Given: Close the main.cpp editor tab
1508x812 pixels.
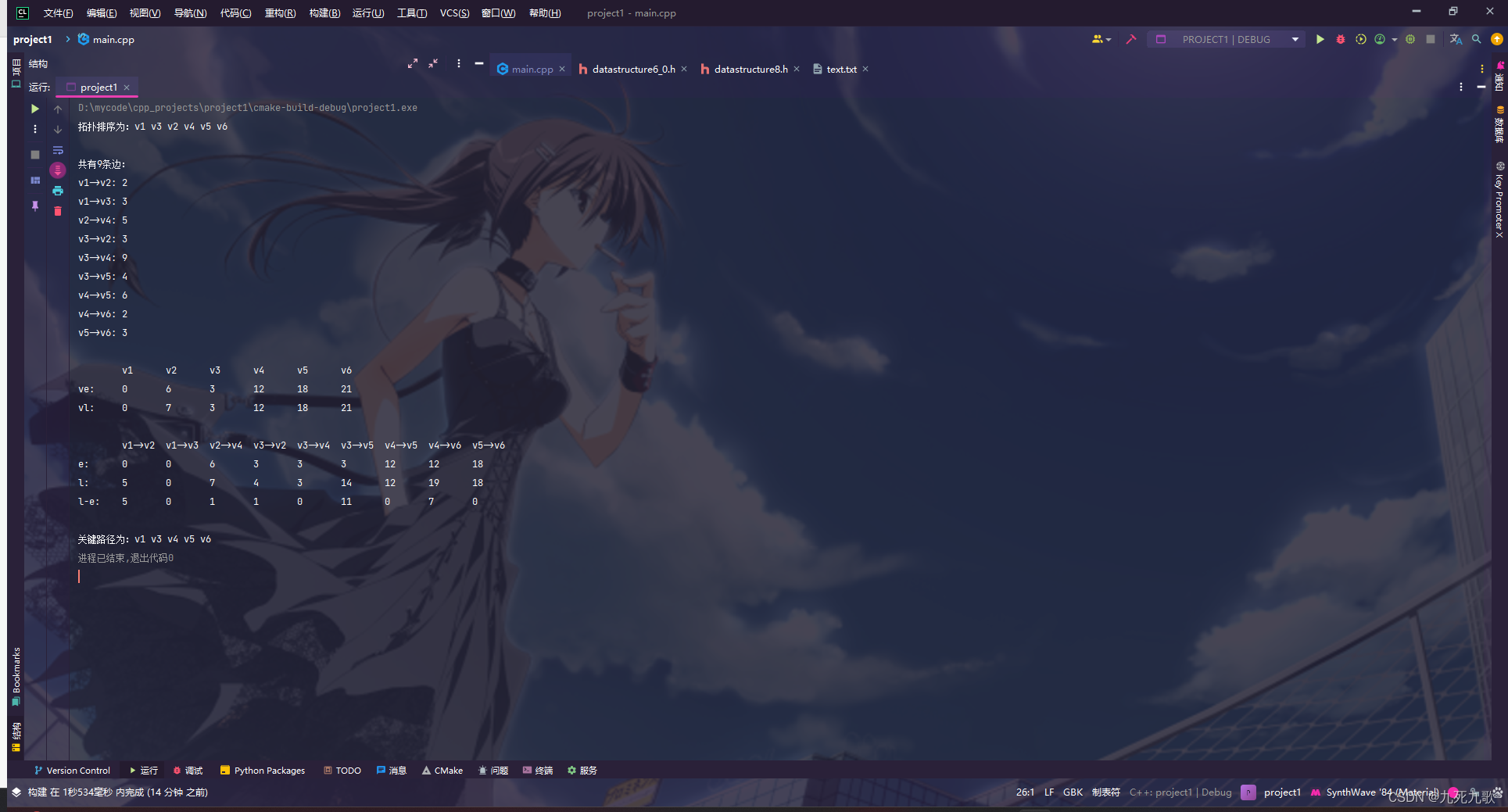Looking at the screenshot, I should [x=562, y=69].
